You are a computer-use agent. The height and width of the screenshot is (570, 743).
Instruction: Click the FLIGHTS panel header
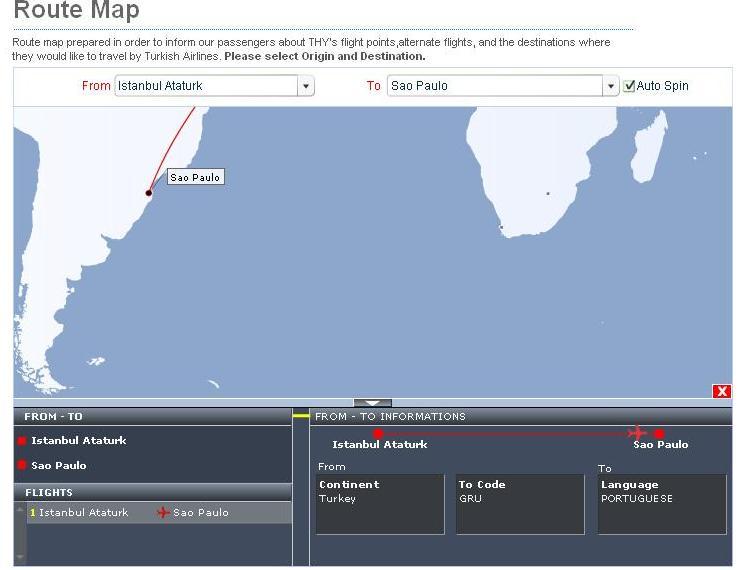coord(153,492)
